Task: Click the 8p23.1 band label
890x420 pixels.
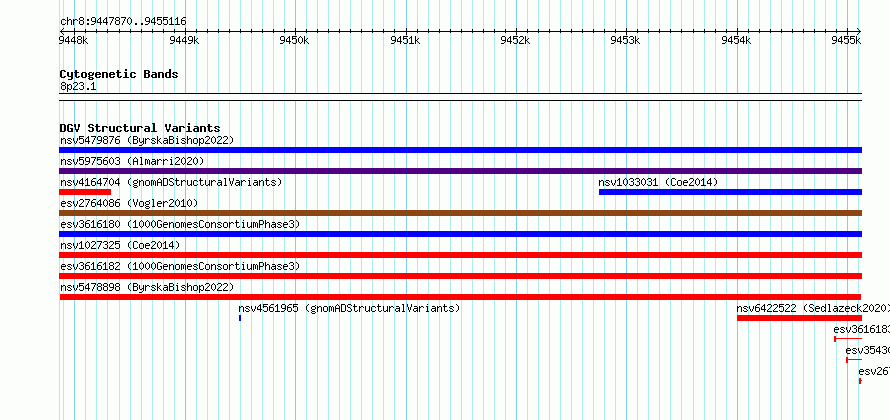Action: coord(78,86)
